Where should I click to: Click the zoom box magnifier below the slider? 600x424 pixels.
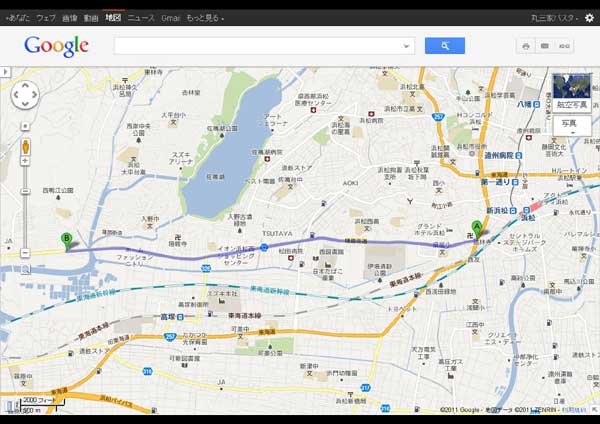25,270
